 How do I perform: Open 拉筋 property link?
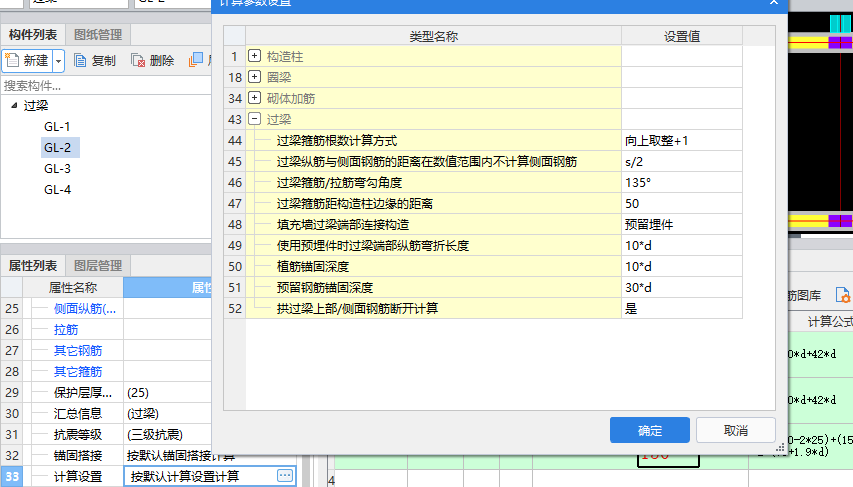point(66,329)
